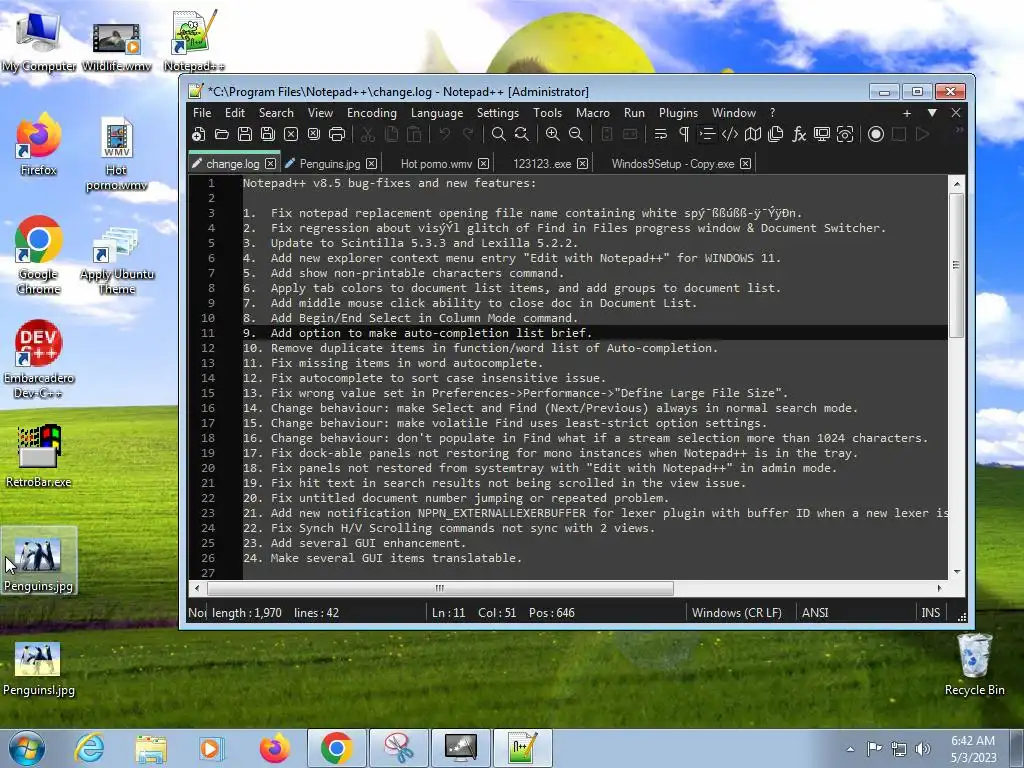Open the Firefox desktop shortcut

pyautogui.click(x=39, y=144)
